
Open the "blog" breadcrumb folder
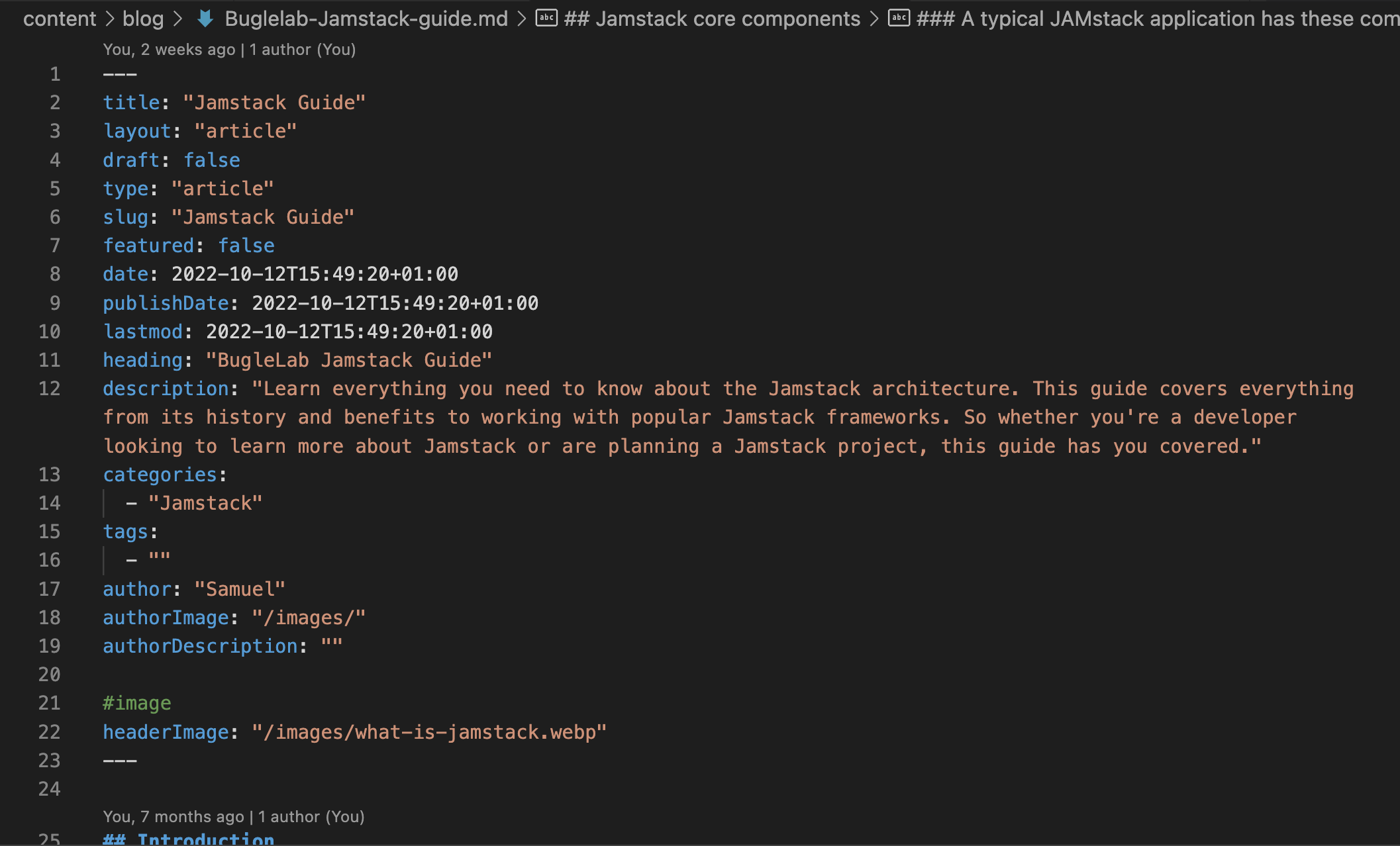143,19
